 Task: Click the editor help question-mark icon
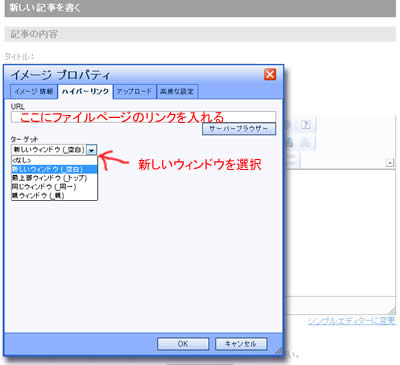[x=306, y=125]
